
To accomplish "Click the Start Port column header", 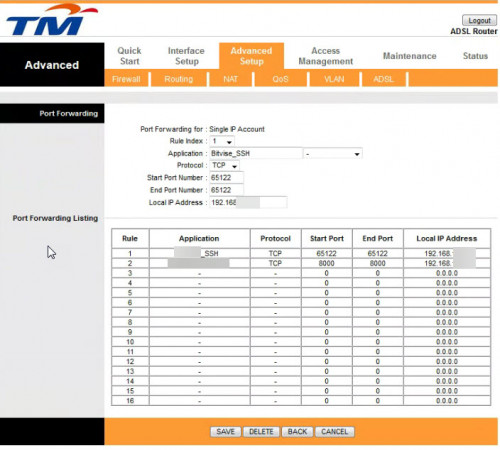I will point(327,238).
